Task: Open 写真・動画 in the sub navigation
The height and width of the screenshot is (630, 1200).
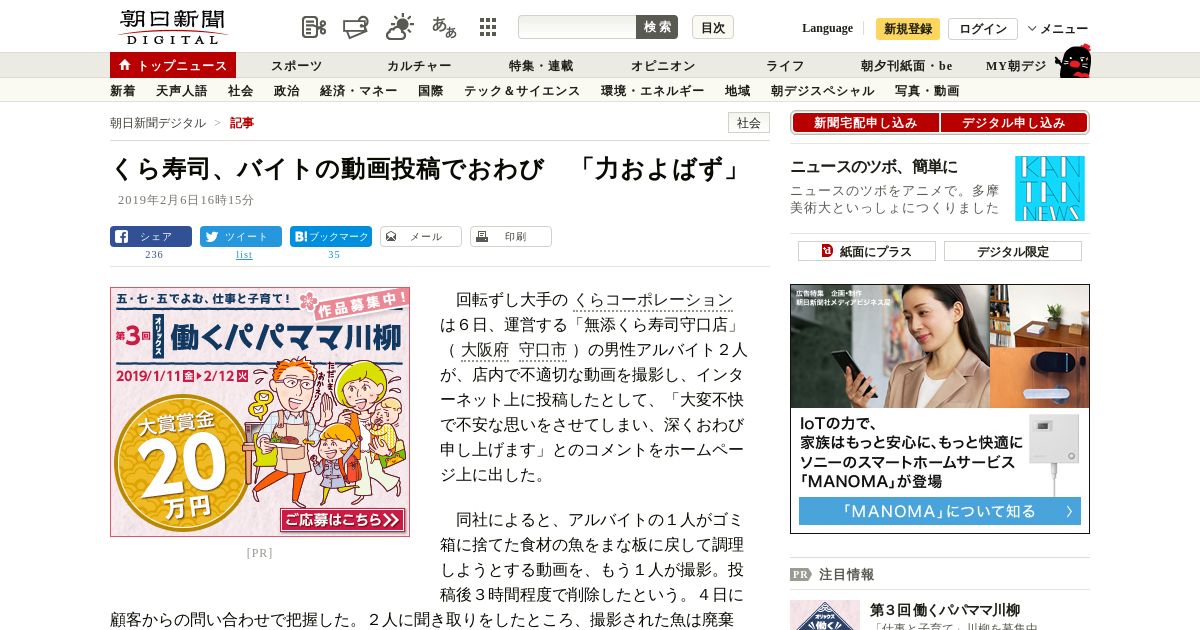Action: click(x=927, y=91)
